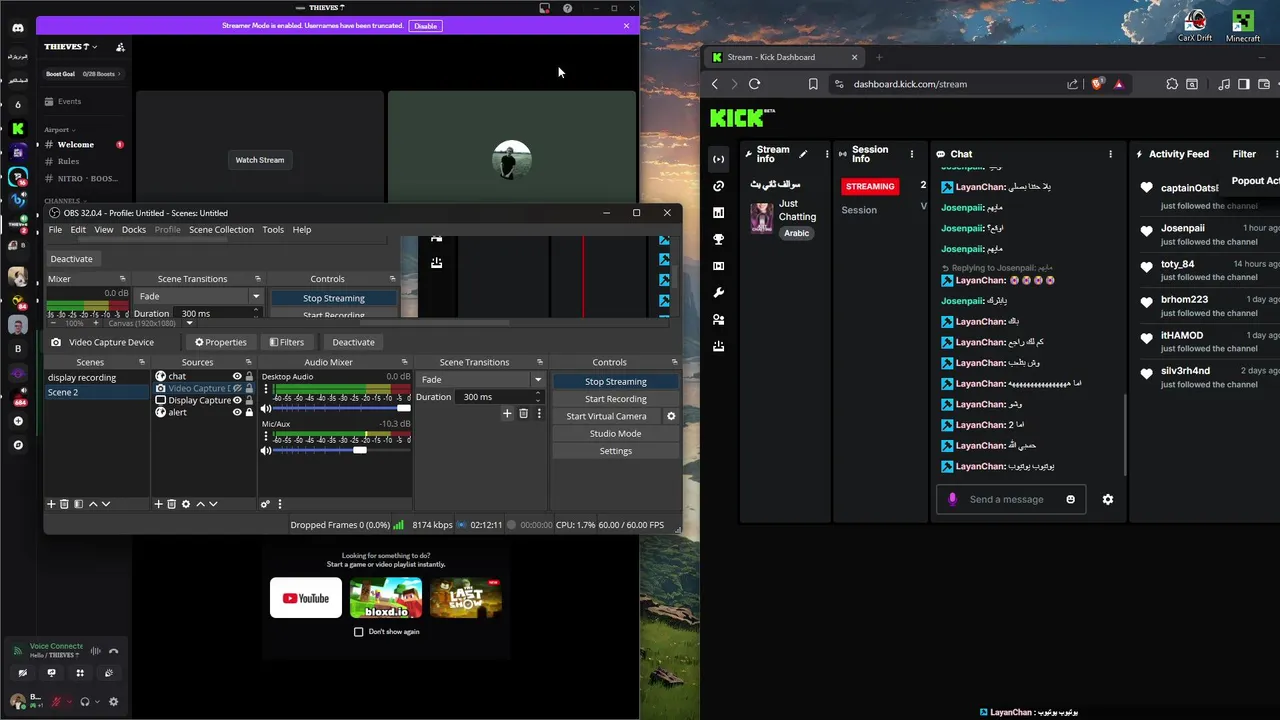Image resolution: width=1280 pixels, height=720 pixels.
Task: Open Desktop Audio three-dot options
Action: pyautogui.click(x=265, y=390)
